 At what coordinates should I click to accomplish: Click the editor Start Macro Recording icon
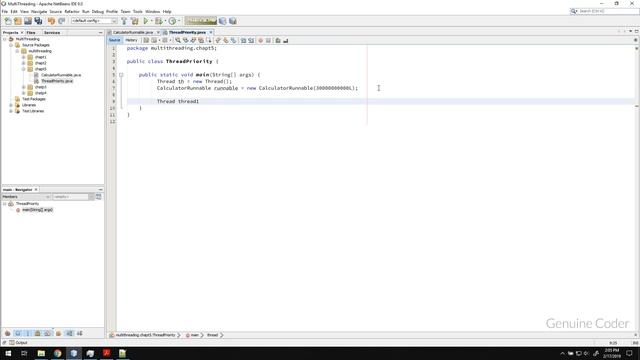point(260,40)
